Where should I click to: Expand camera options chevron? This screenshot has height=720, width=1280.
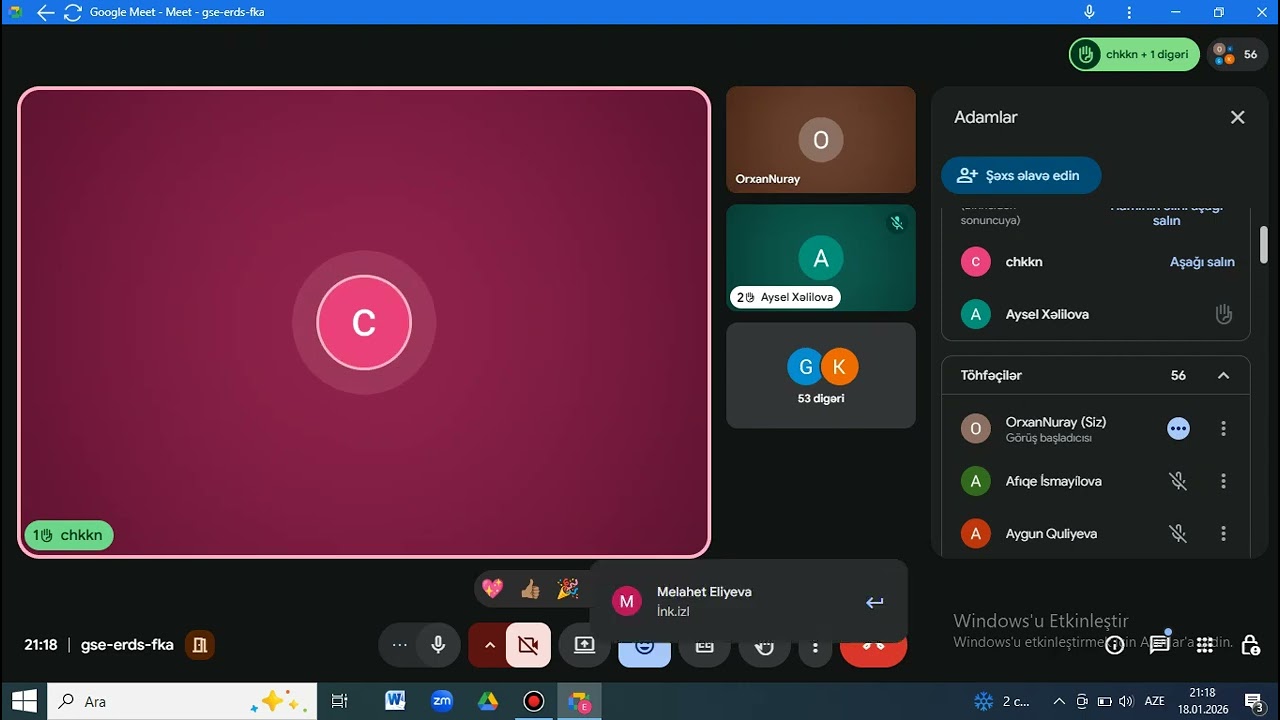click(x=490, y=645)
